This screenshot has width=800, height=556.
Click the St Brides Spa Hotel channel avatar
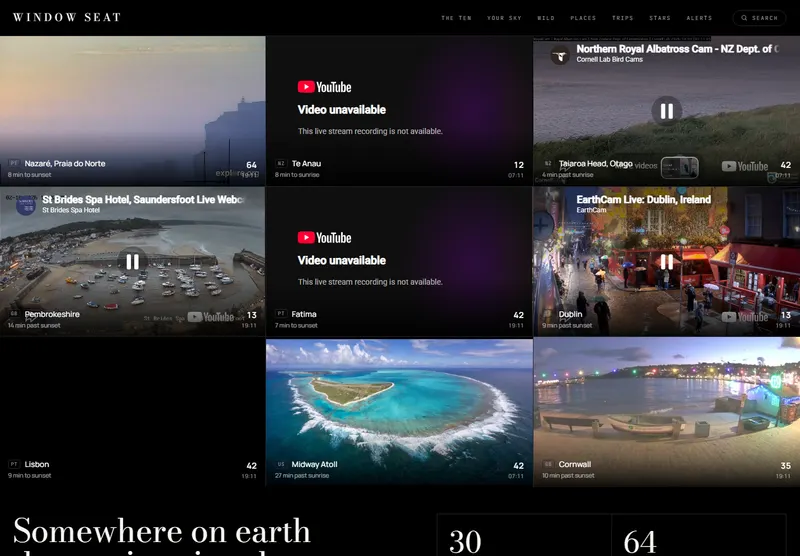26,205
